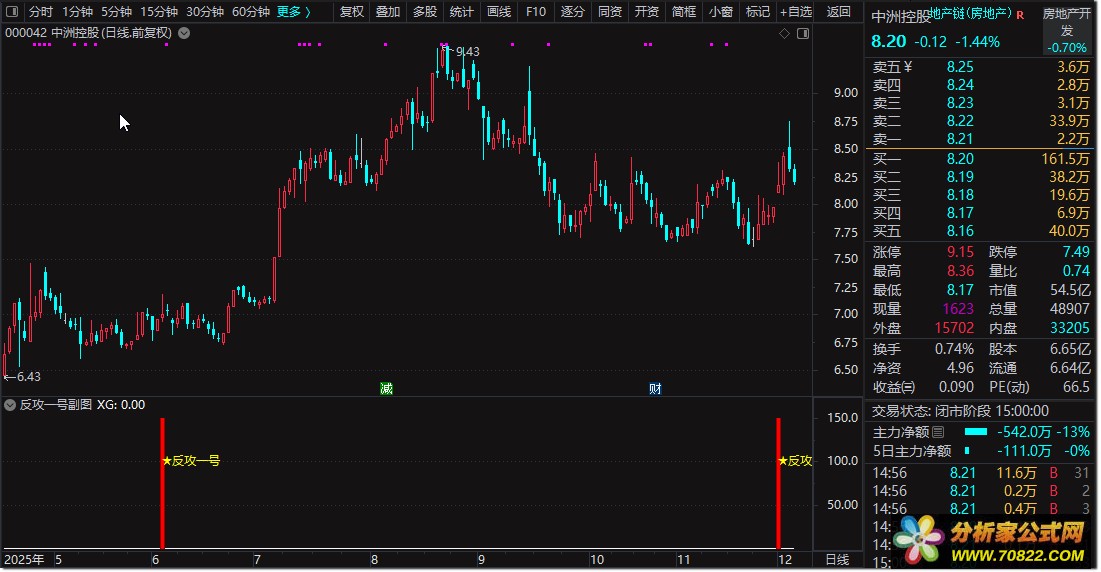Viewport: 1101px width, 572px height.
Task: Click the icon at far left of the timeframe bar
Action: point(12,12)
